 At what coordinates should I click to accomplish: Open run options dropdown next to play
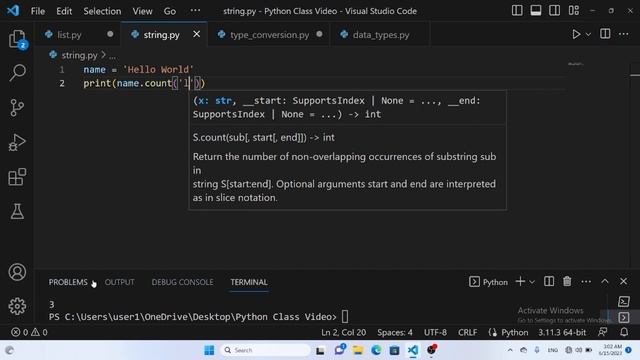588,35
